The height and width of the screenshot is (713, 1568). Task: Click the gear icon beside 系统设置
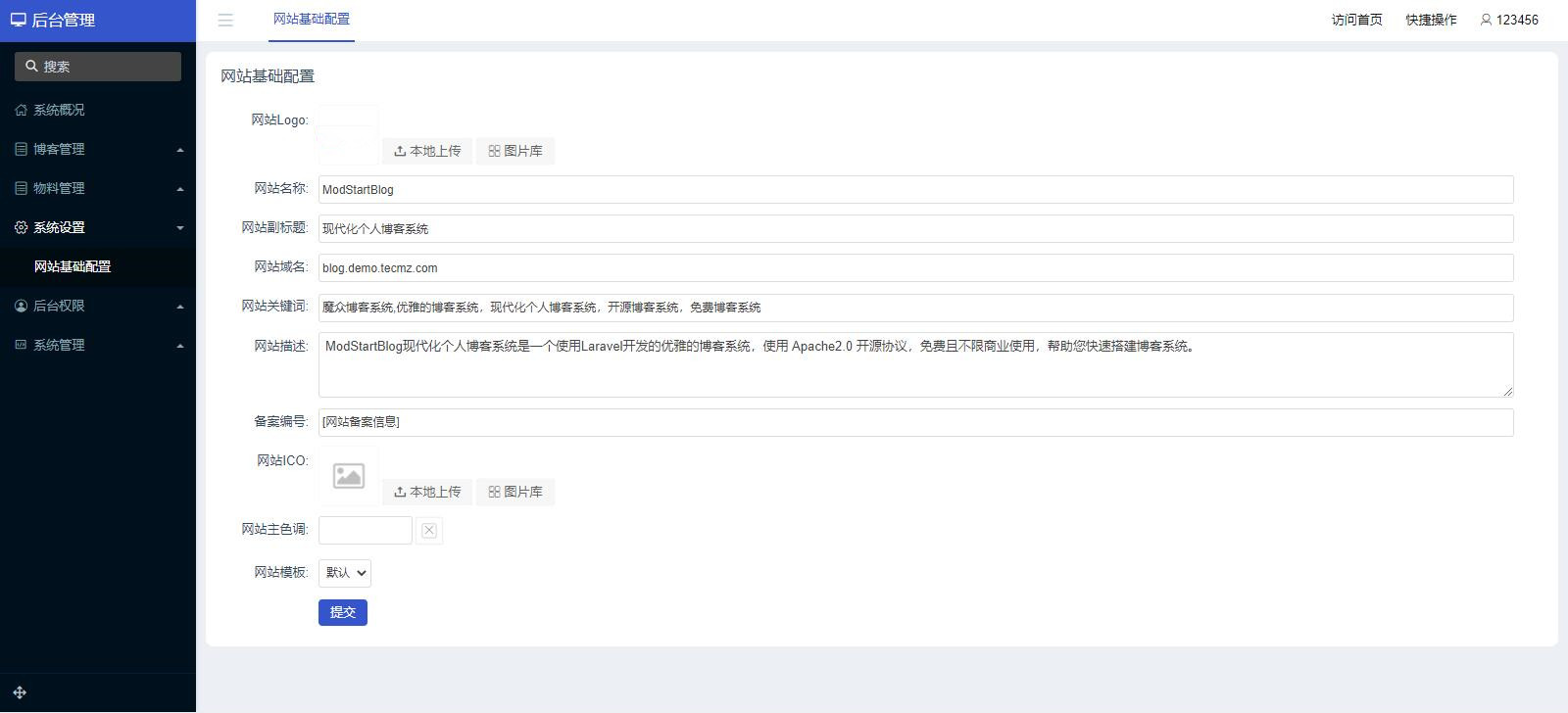(x=21, y=227)
